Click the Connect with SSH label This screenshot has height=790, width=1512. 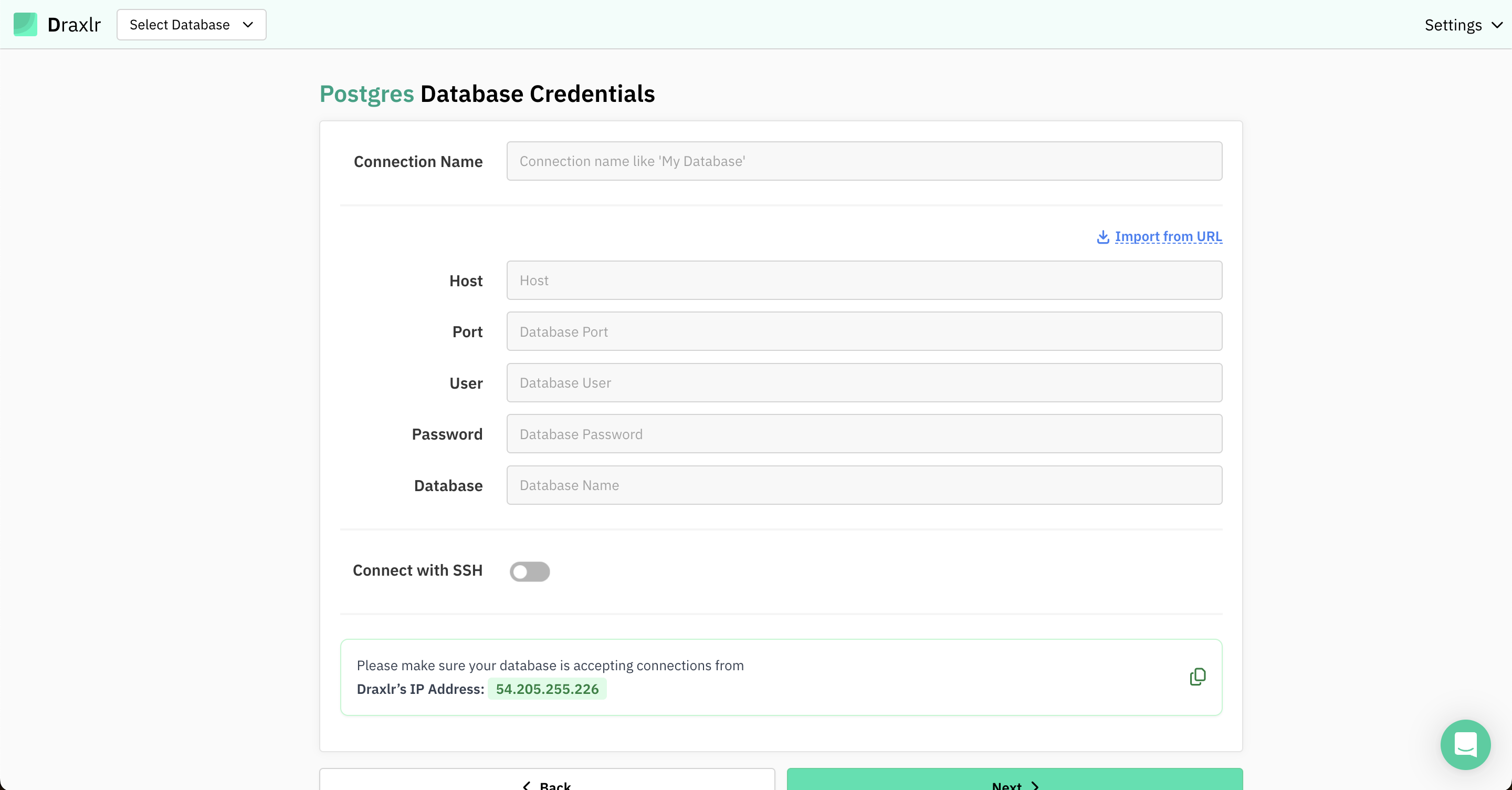(x=417, y=570)
